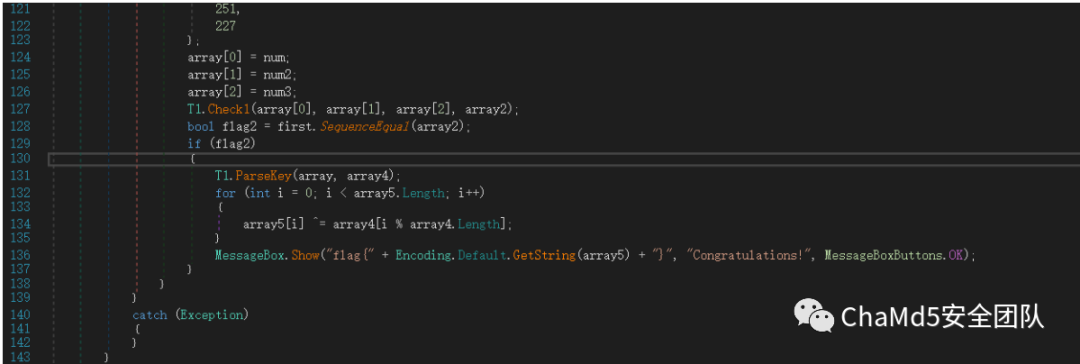Click line number 130 in the gutter
The height and width of the screenshot is (364, 1080).
click(x=21, y=159)
